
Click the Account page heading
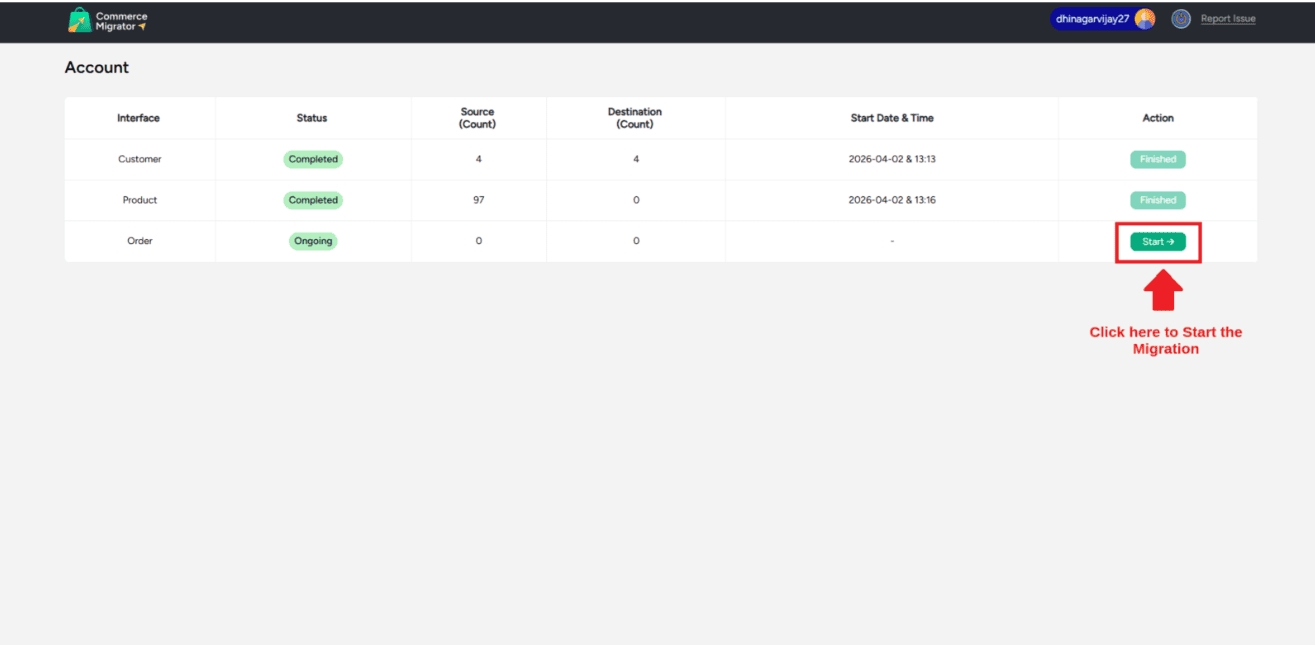[97, 68]
